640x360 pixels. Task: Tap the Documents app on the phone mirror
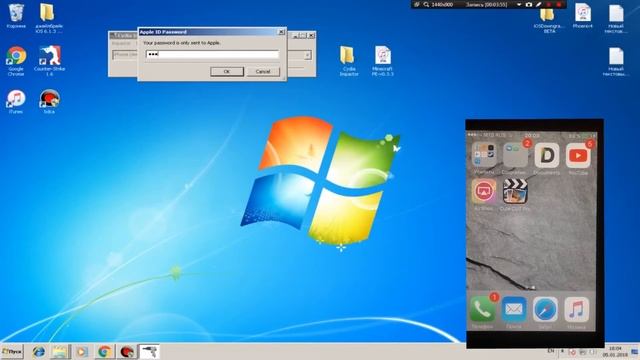pos(547,155)
